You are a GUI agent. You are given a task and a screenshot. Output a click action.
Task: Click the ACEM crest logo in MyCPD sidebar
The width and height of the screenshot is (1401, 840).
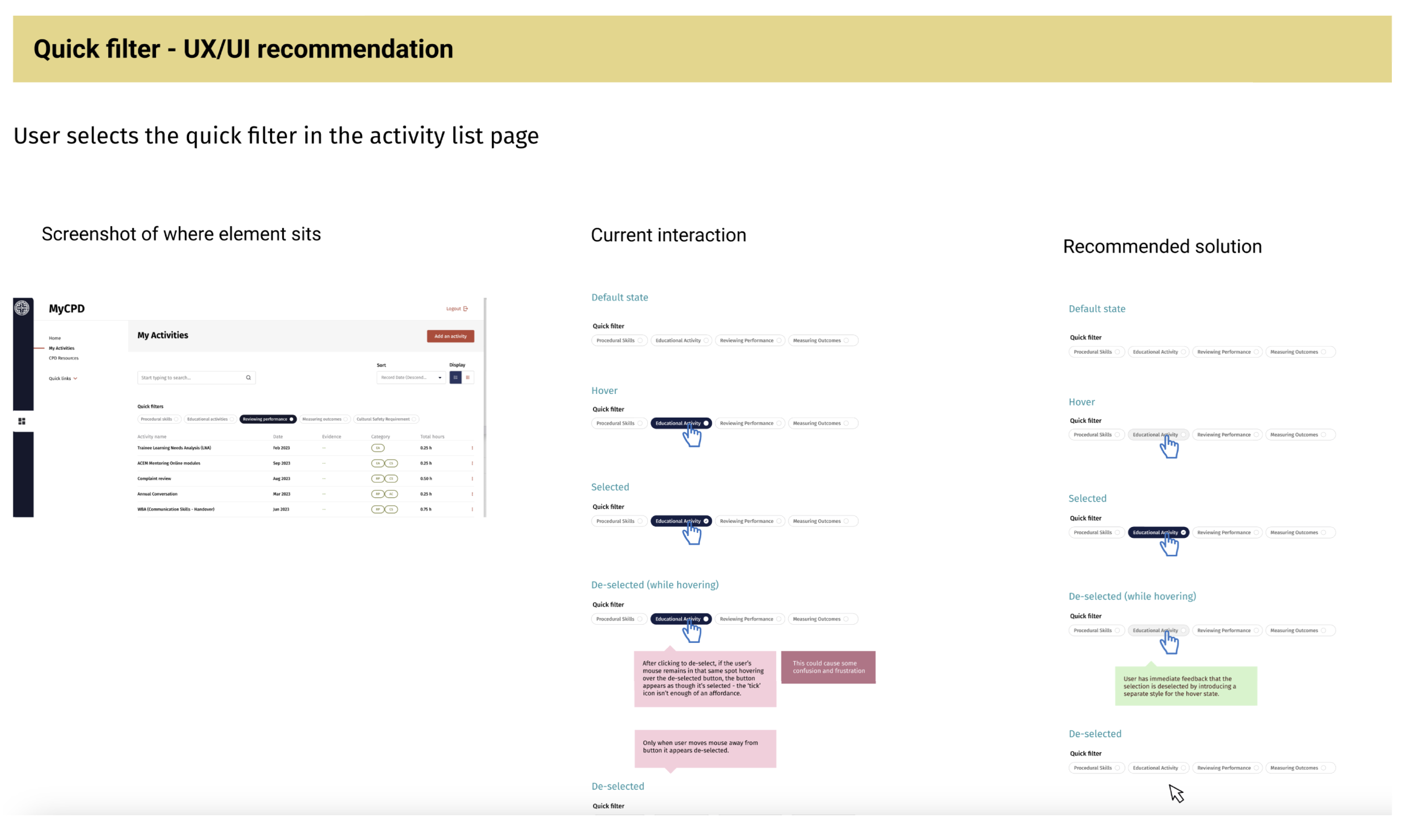click(22, 308)
